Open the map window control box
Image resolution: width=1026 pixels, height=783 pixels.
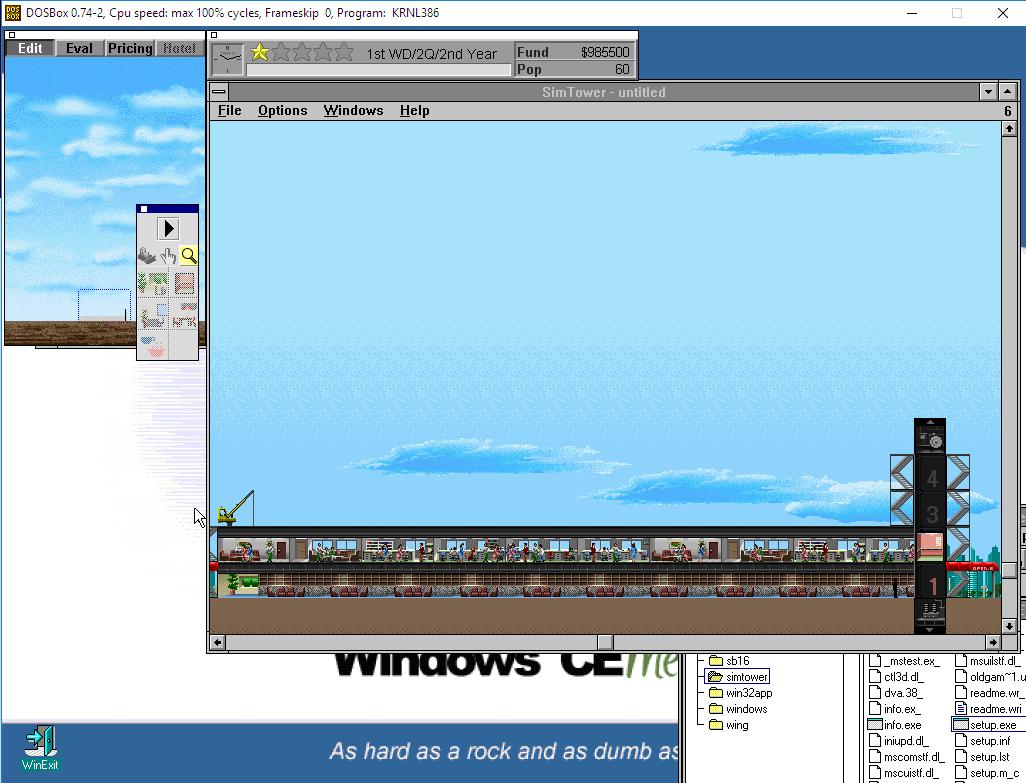coord(12,35)
